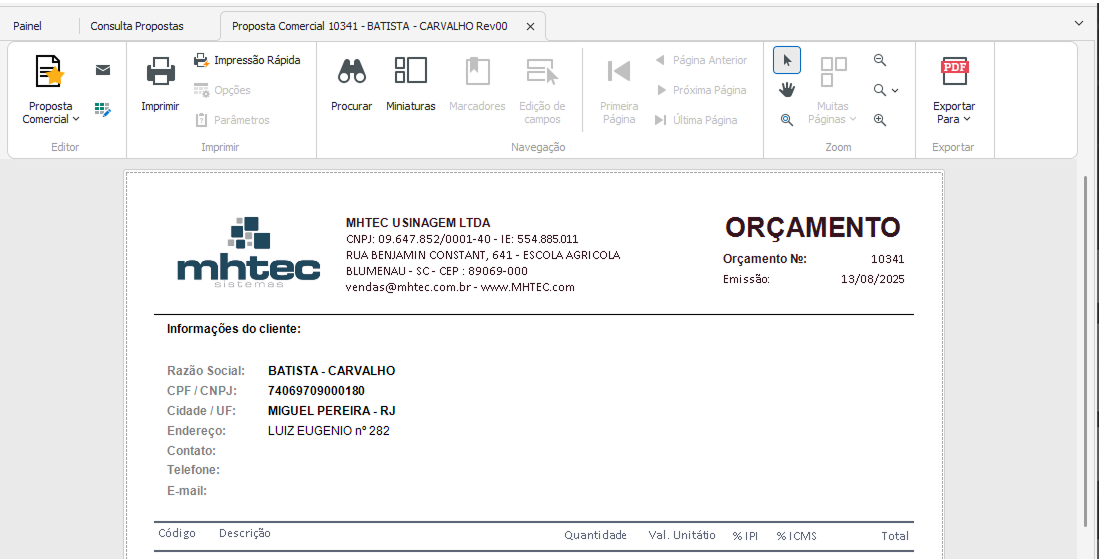Open the Exportar Para PDF dropdown
Image resolution: width=1099 pixels, height=559 pixels.
(x=953, y=112)
